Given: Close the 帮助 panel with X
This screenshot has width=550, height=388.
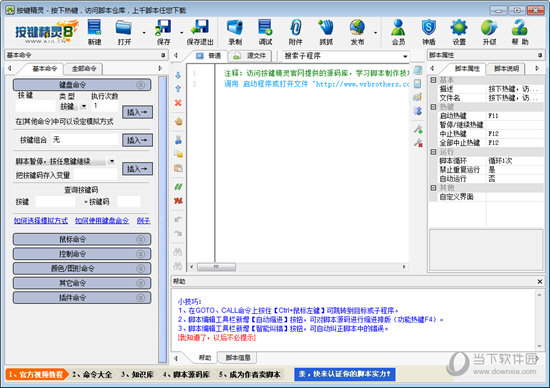Looking at the screenshot, I should click(x=540, y=281).
